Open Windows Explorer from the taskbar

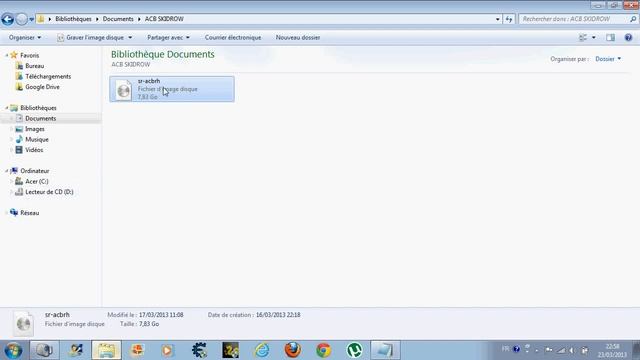[107, 350]
